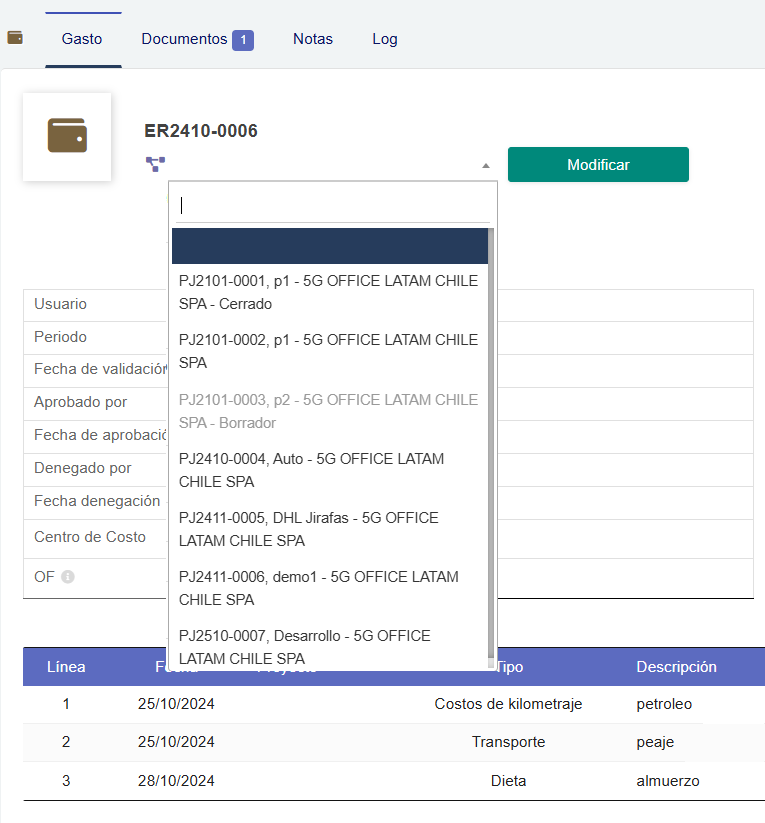Image resolution: width=765 pixels, height=823 pixels.
Task: Click the wallet icon beside the Gasto tab
Action: 15,38
